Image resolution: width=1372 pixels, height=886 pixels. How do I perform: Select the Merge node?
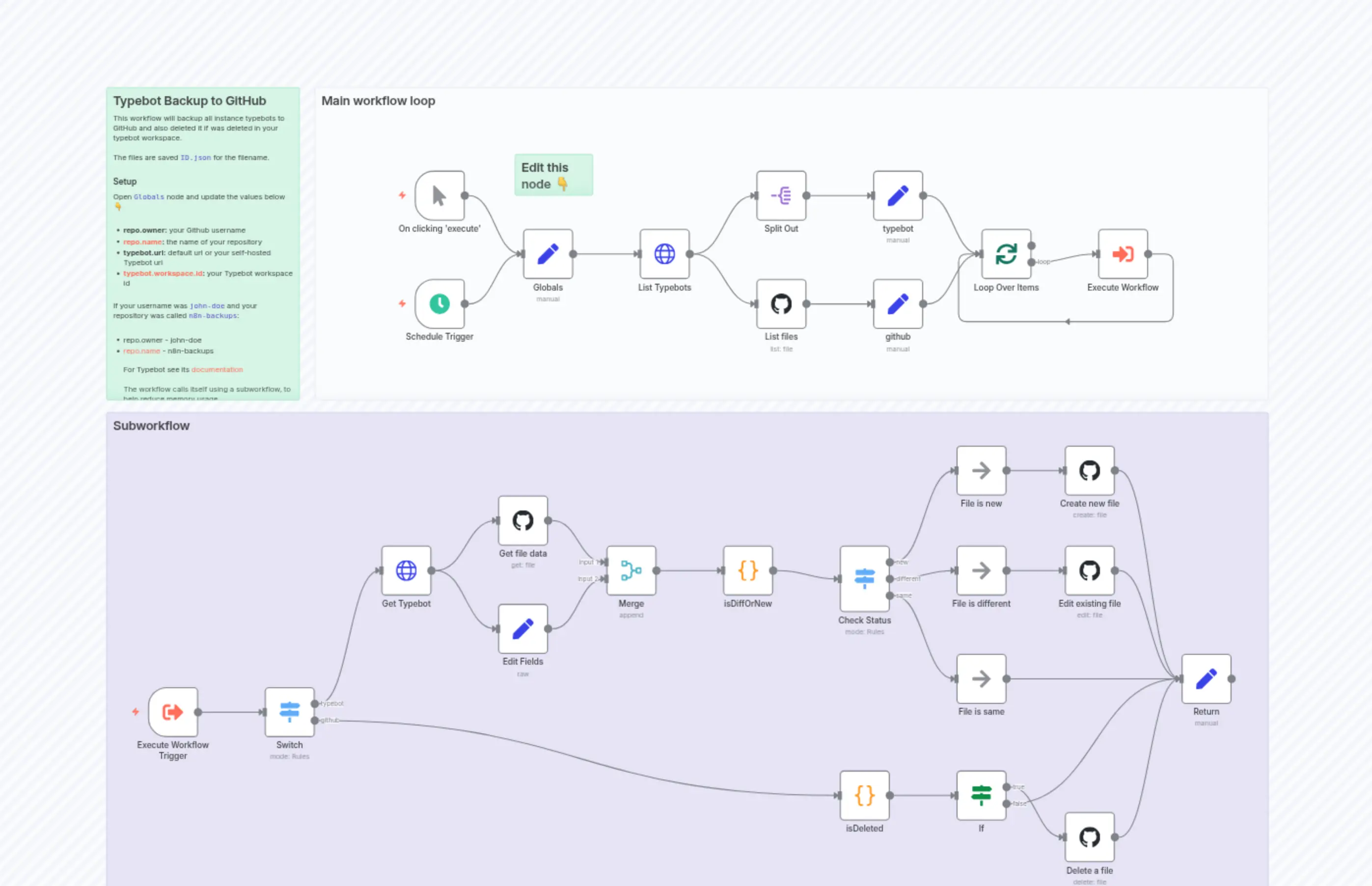point(631,571)
